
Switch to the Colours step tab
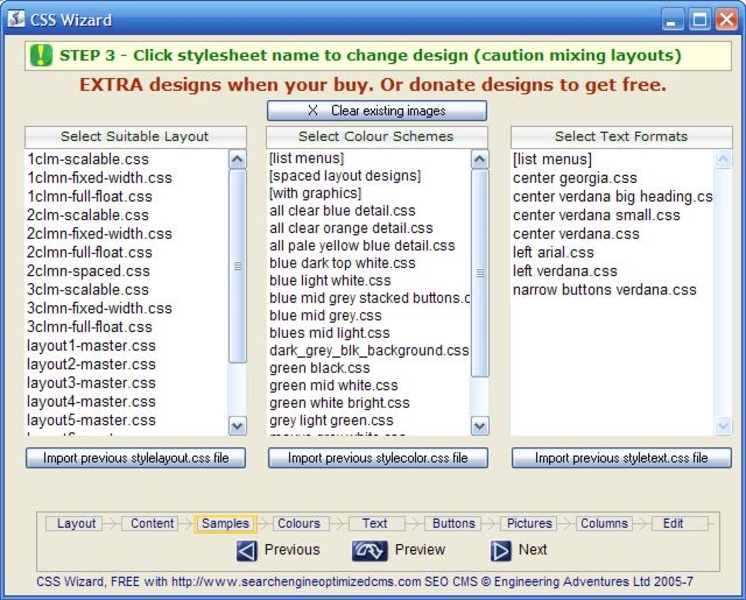(299, 523)
